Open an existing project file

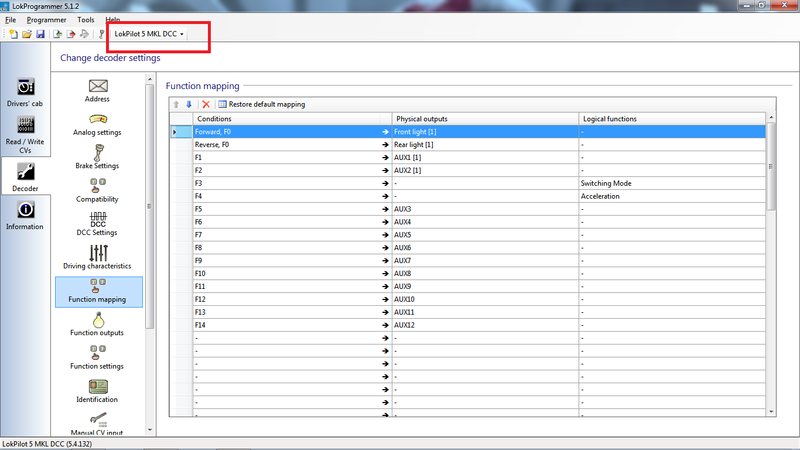tap(27, 34)
